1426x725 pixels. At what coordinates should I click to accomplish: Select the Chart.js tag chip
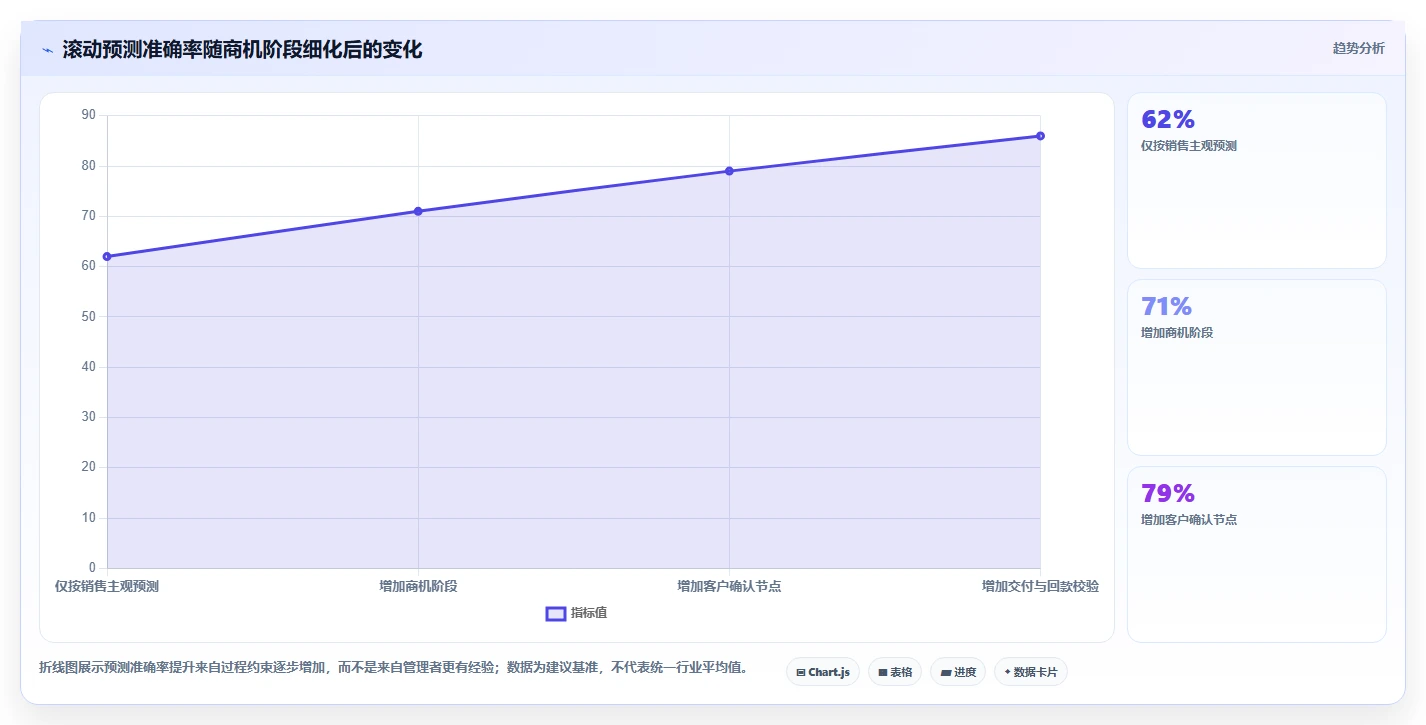pos(823,672)
